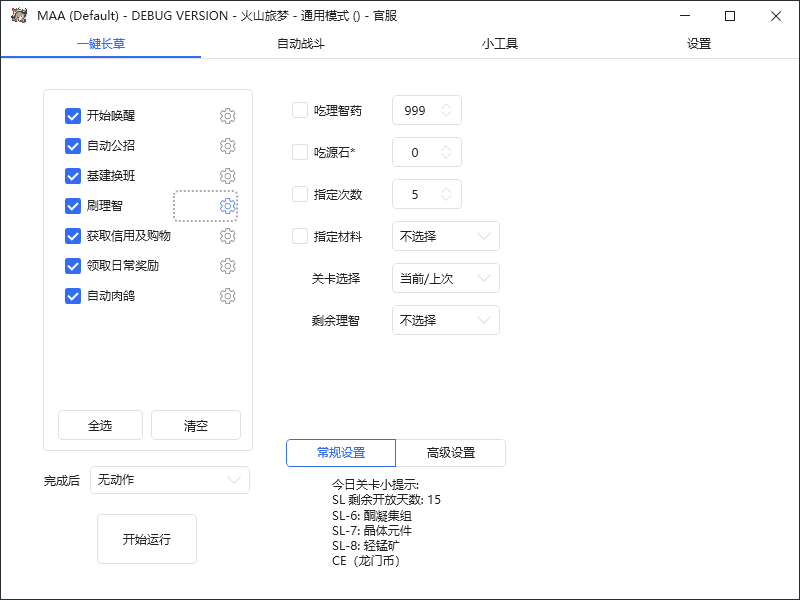Open settings gear for 开始唤醒 task
The image size is (800, 600).
(227, 116)
